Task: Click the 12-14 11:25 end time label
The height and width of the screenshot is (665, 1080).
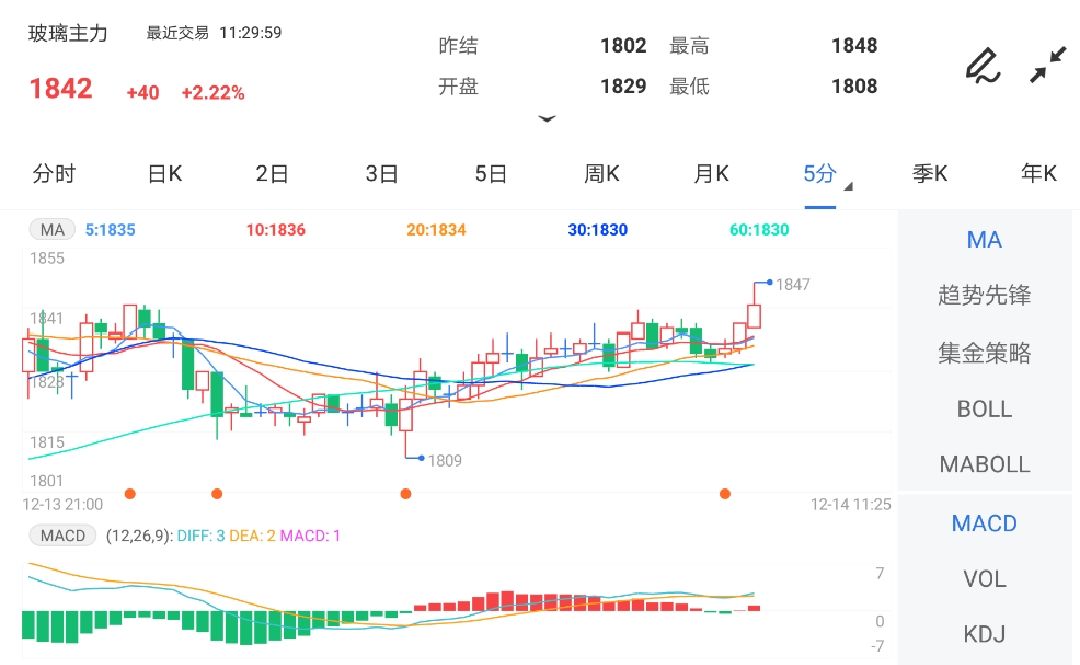Action: (x=851, y=504)
